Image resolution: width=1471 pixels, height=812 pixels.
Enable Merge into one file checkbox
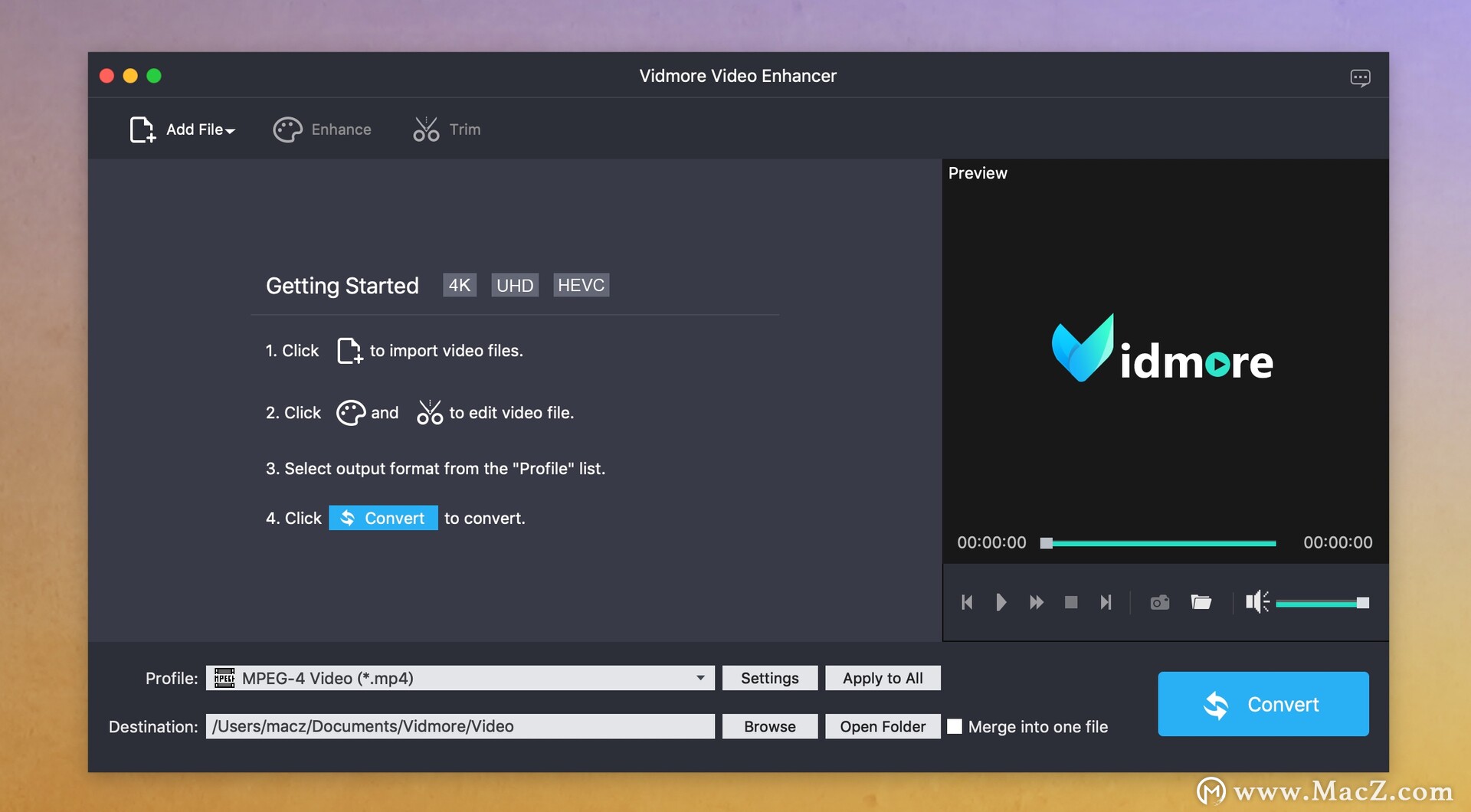955,726
